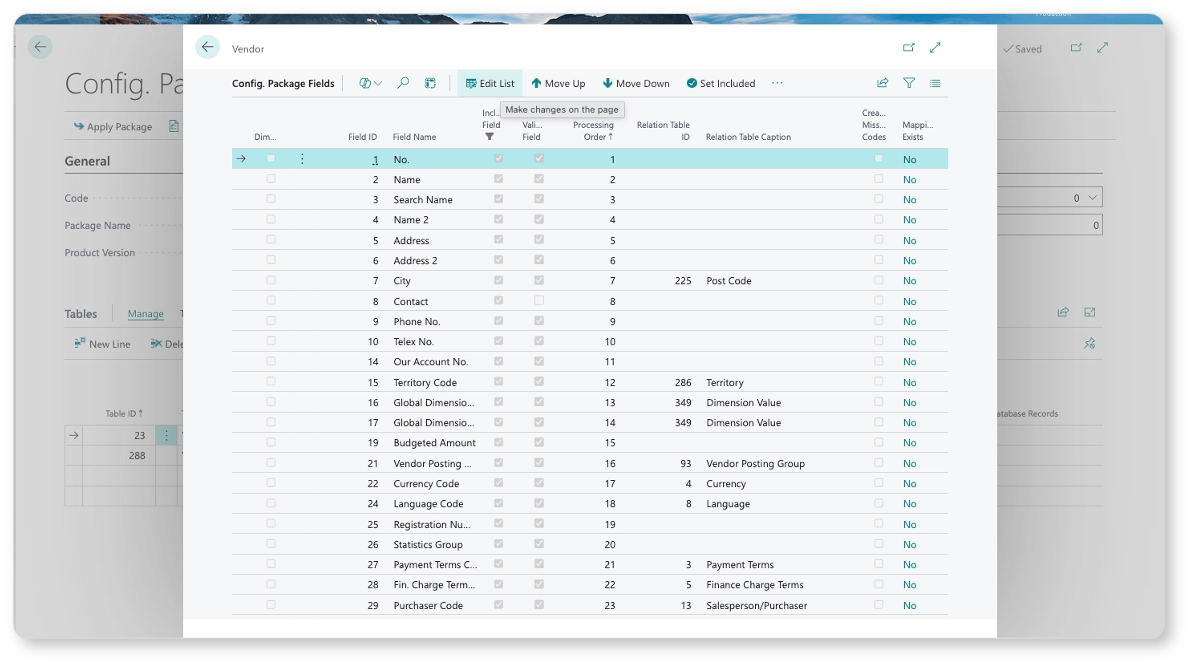Click the Table ID column header in background
This screenshot has height=666, width=1192.
coord(124,414)
